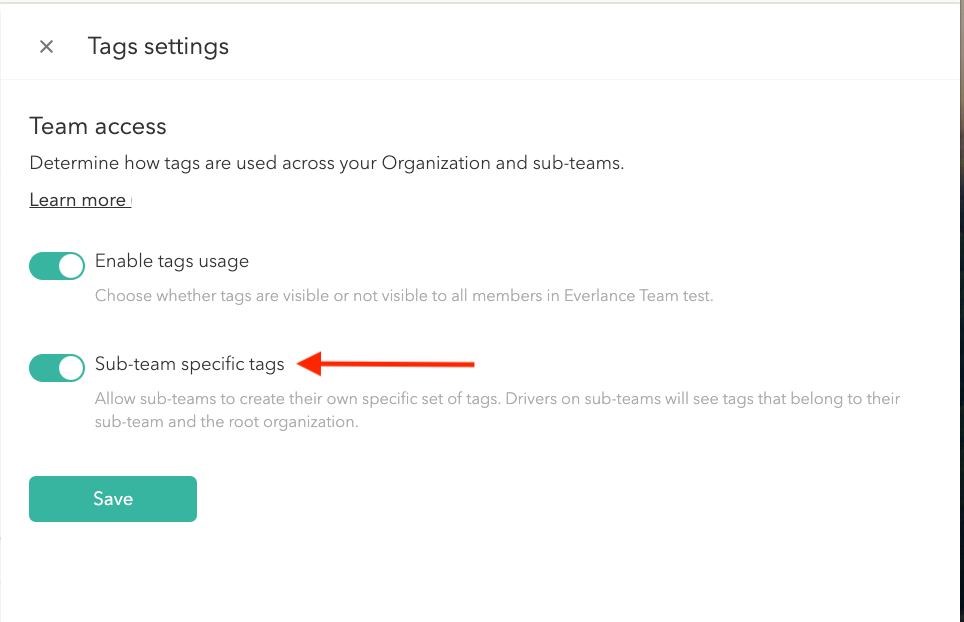Close the Tags settings panel
964x622 pixels.
46,47
